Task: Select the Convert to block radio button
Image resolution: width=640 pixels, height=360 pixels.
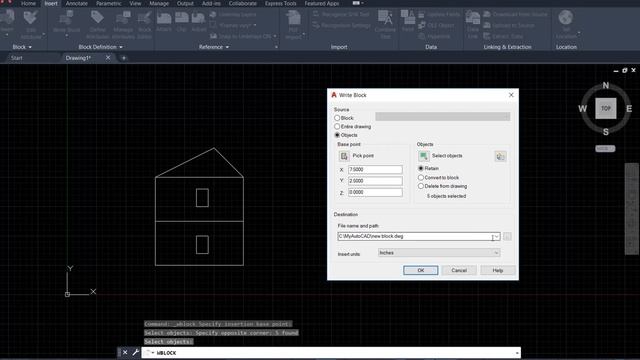Action: tap(421, 178)
